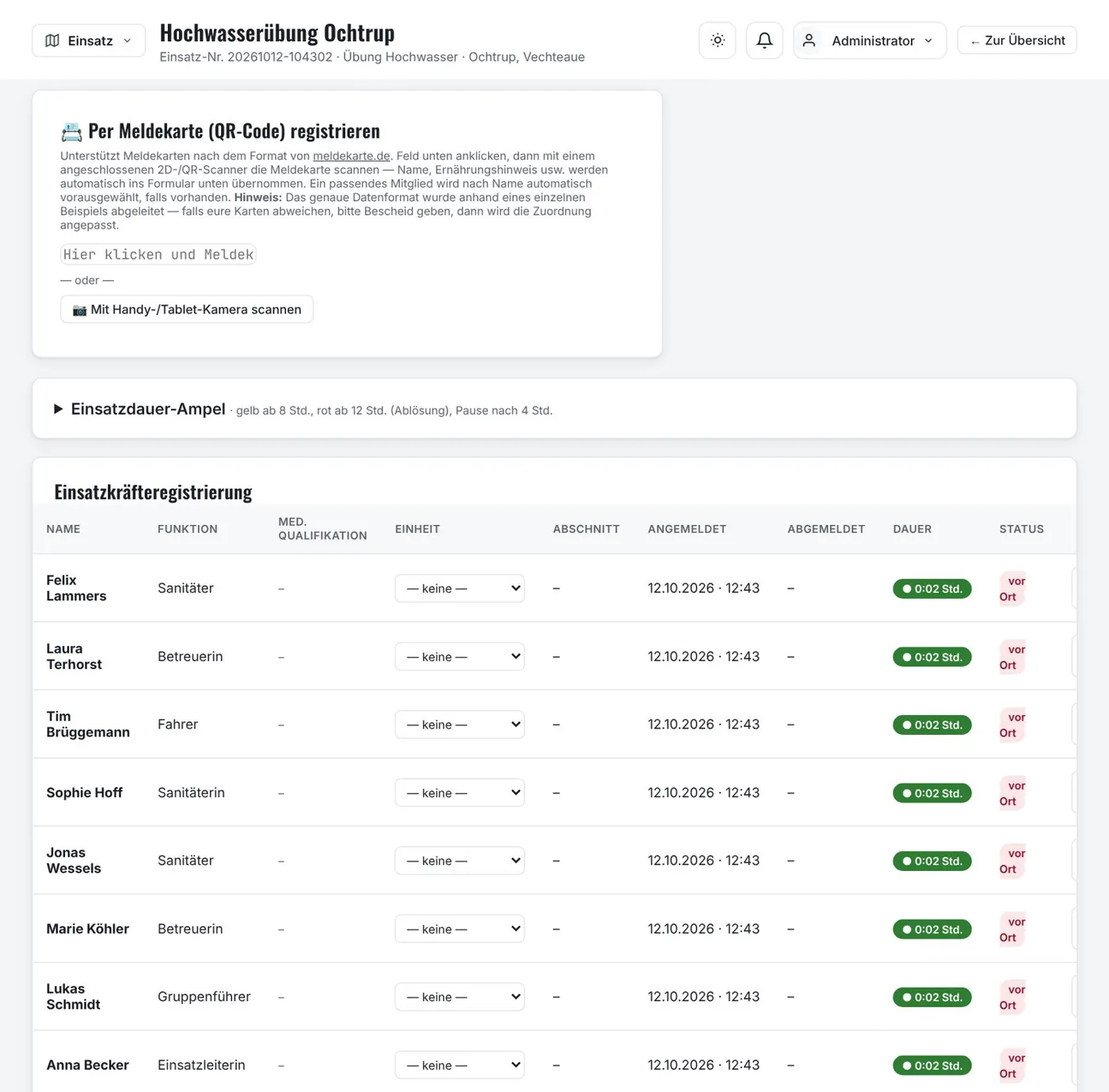Image resolution: width=1109 pixels, height=1092 pixels.
Task: Click Einsatzleiterin function cell
Action: tap(201, 1065)
